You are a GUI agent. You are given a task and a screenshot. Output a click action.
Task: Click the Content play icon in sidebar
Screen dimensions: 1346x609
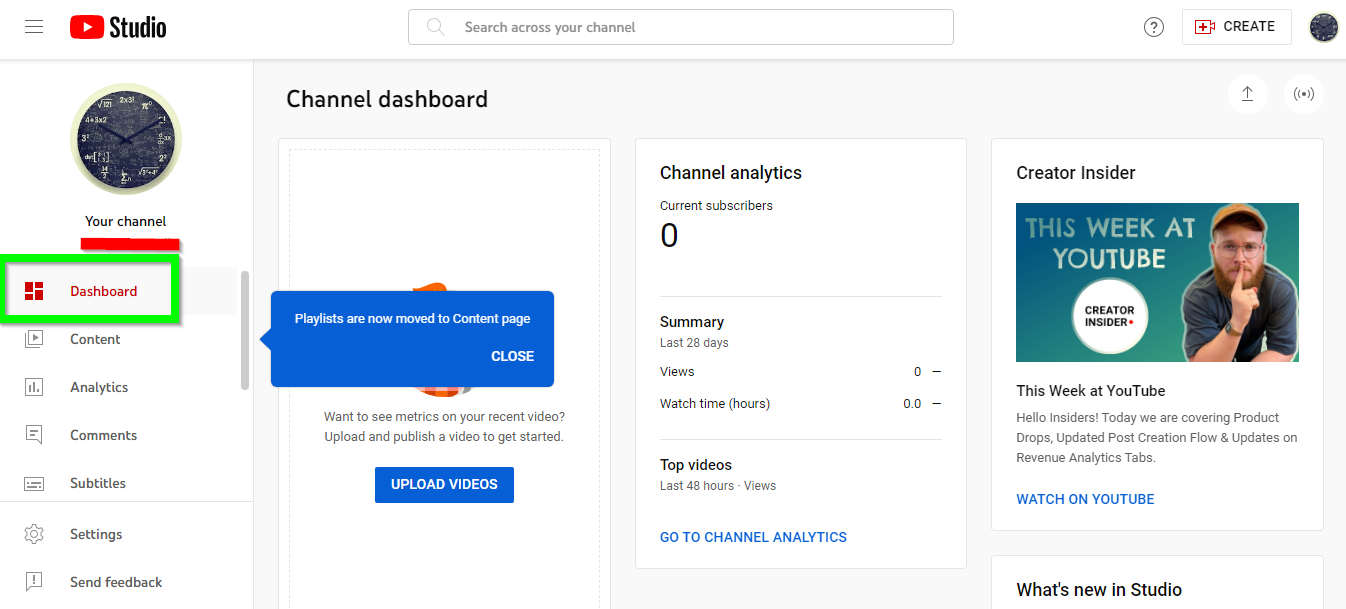coord(34,339)
